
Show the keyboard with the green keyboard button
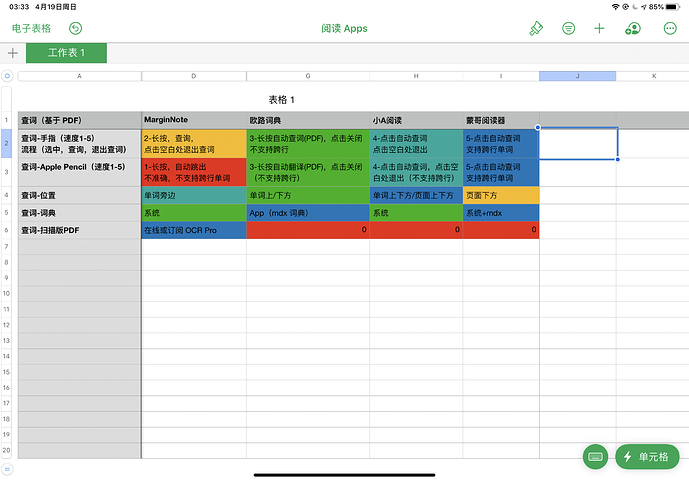(595, 457)
